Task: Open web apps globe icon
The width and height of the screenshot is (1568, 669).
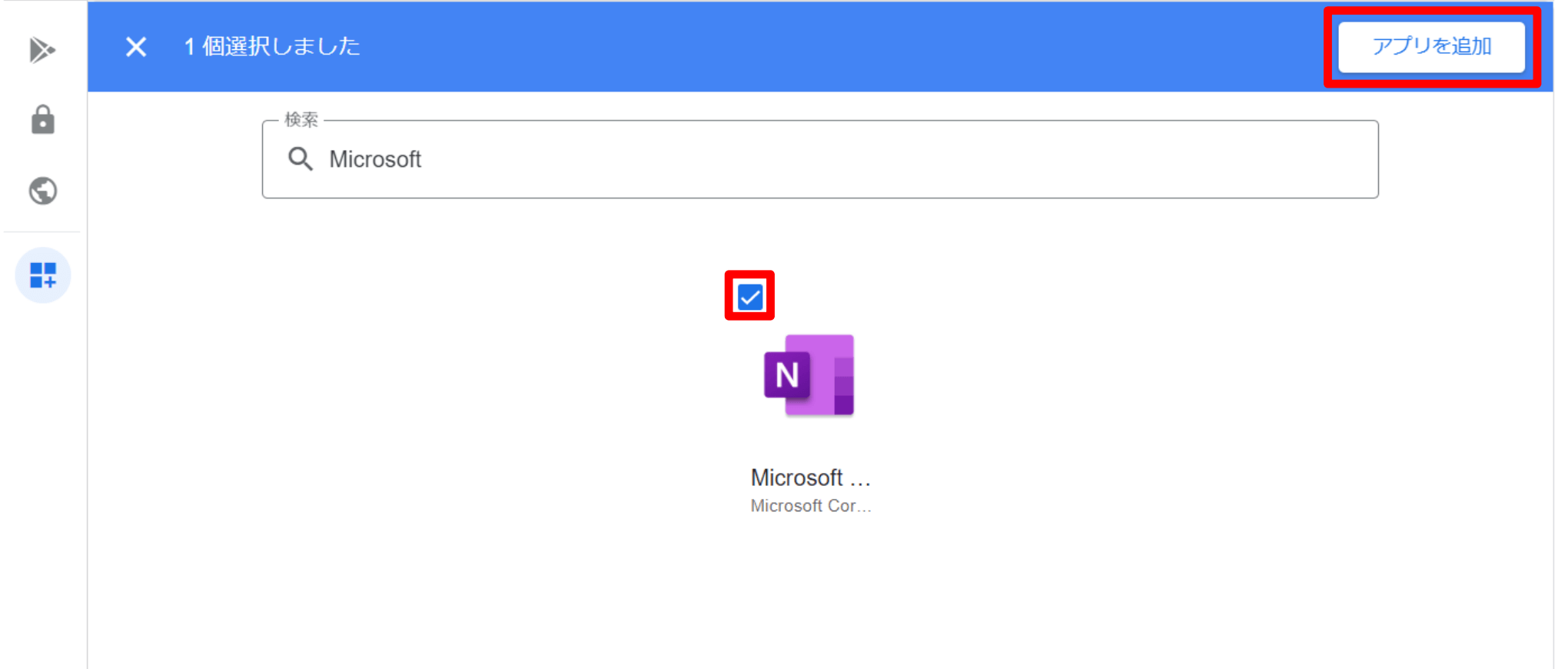Action: (43, 191)
